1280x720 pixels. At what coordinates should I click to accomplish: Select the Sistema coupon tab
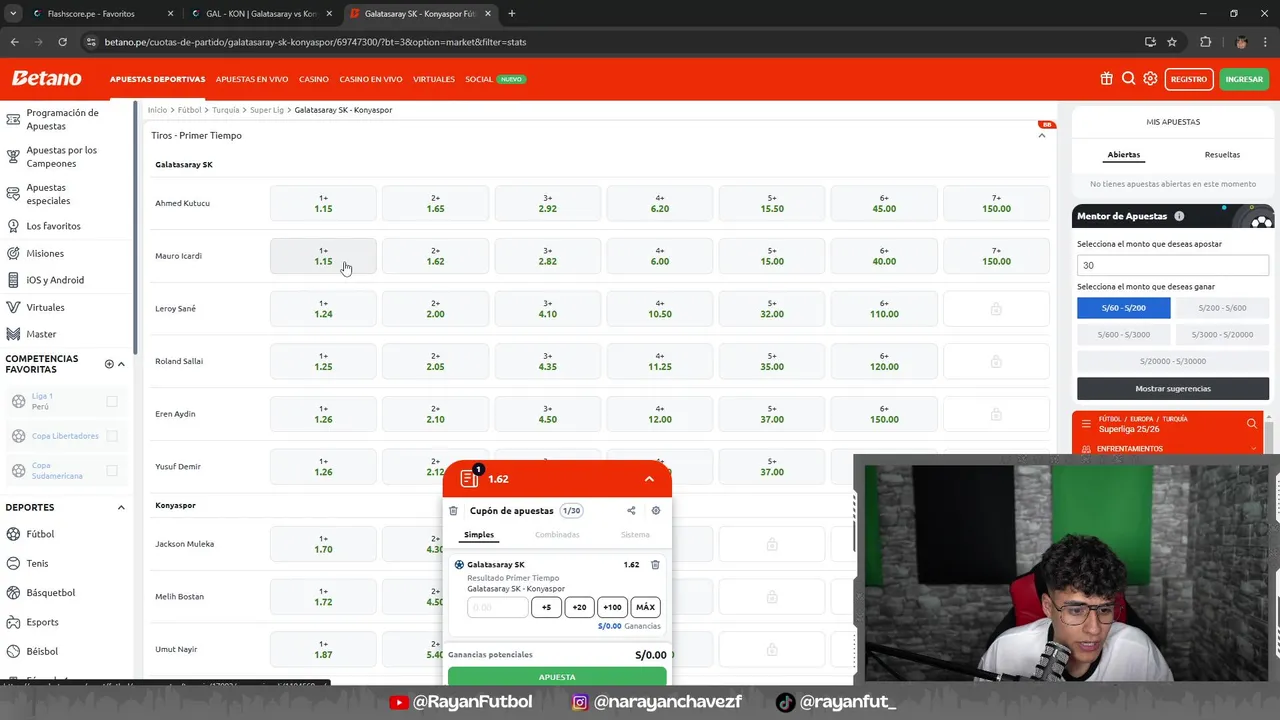(635, 535)
